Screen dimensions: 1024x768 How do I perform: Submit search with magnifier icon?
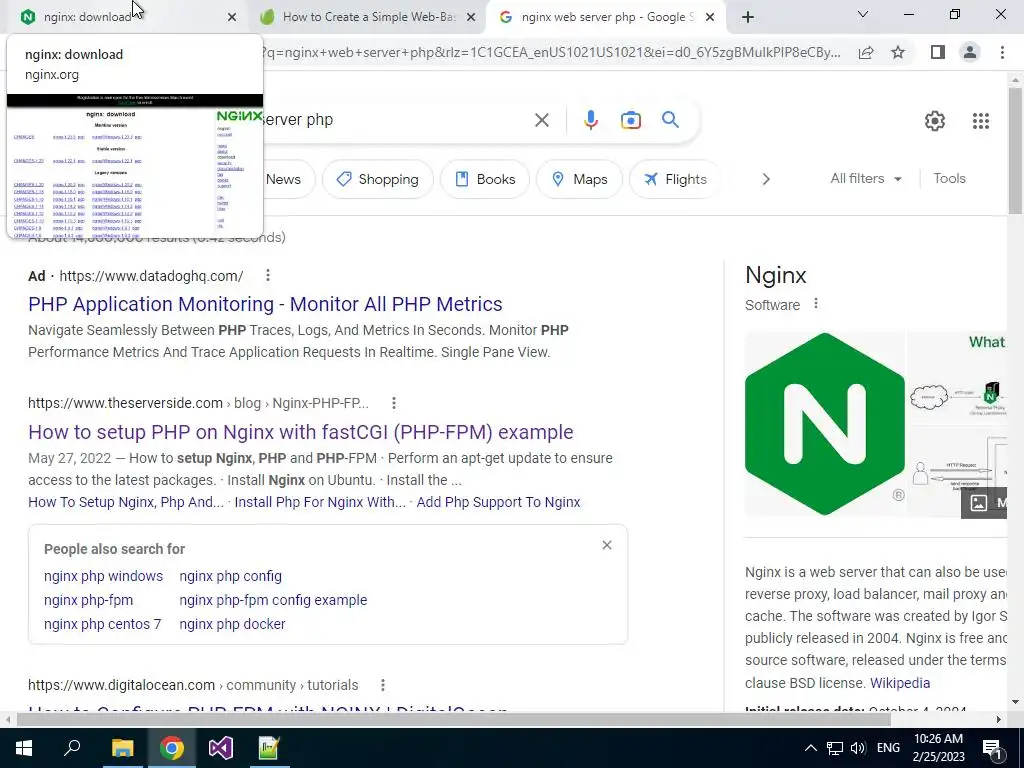[x=670, y=120]
